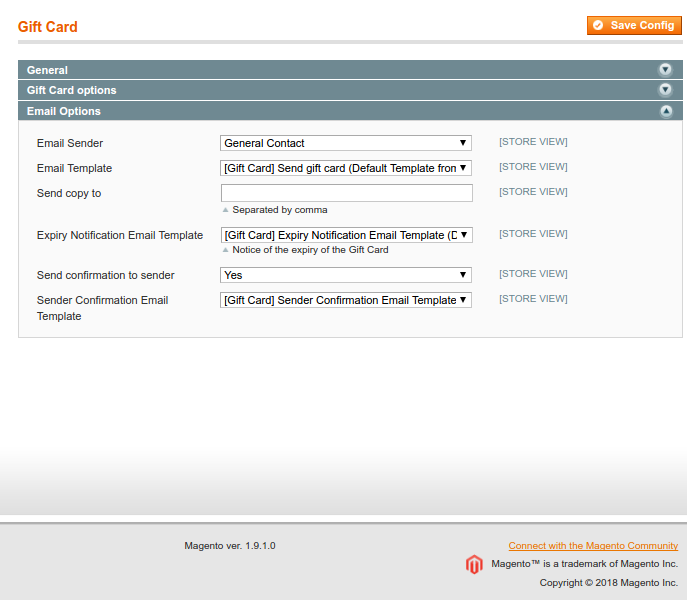Viewport: 687px width, 600px height.
Task: Focus the Send copy to text field
Action: [x=346, y=193]
